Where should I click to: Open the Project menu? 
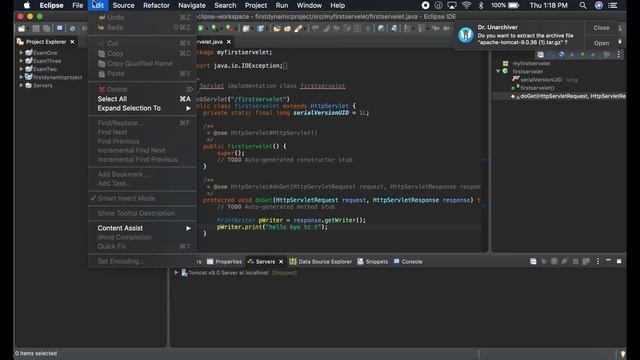[256, 5]
